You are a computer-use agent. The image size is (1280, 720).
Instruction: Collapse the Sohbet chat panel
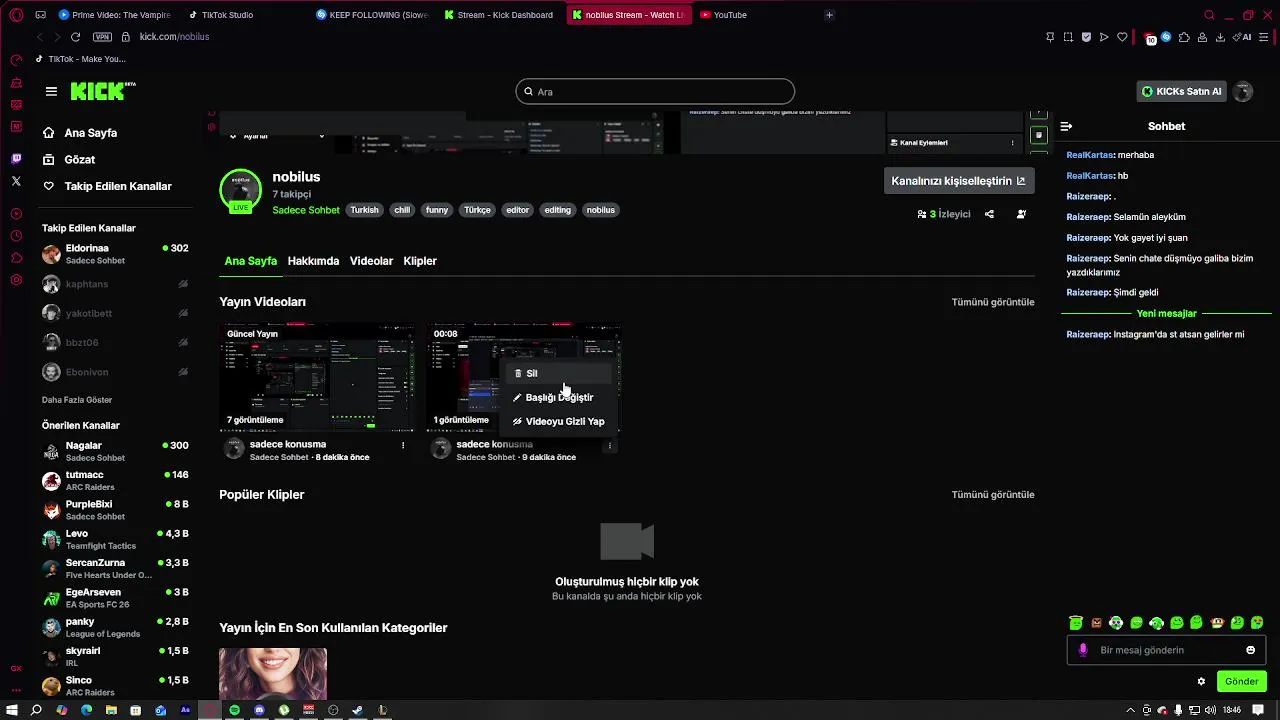pyautogui.click(x=1066, y=126)
